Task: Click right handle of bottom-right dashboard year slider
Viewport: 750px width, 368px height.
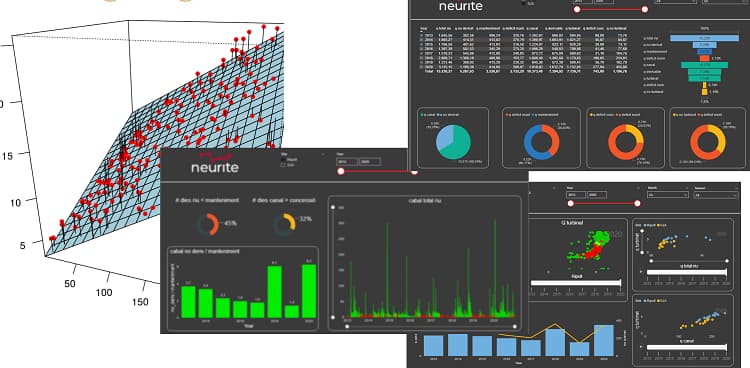Action: 637,203
